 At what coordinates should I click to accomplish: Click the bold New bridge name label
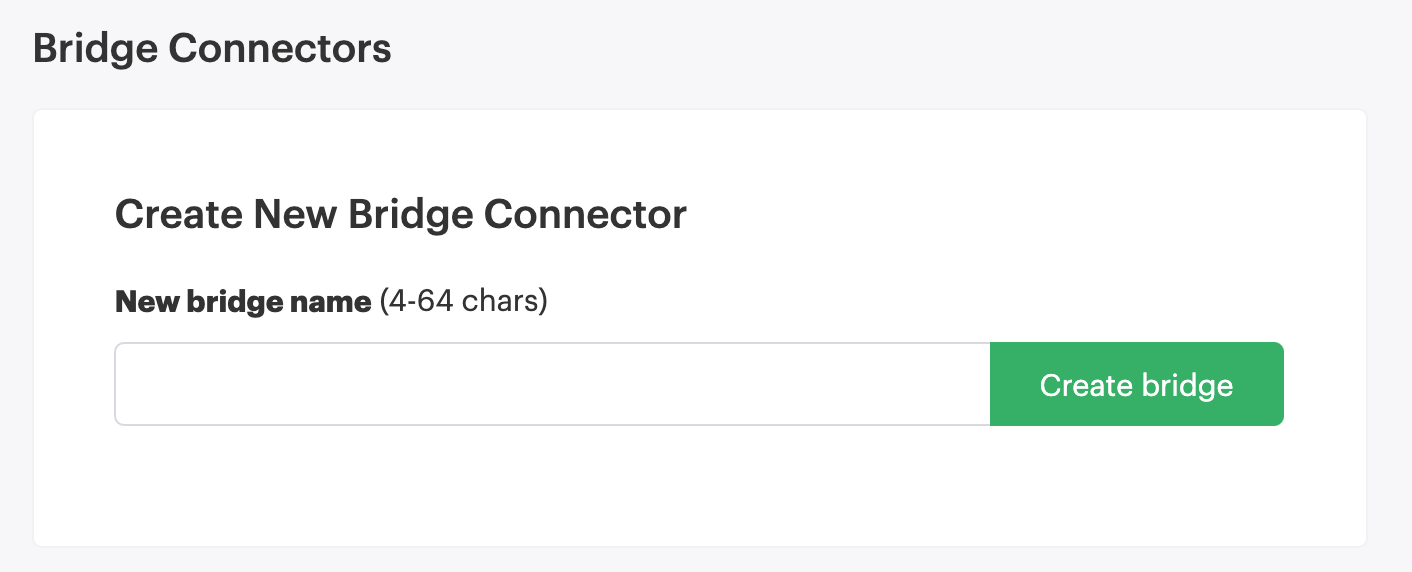tap(243, 301)
